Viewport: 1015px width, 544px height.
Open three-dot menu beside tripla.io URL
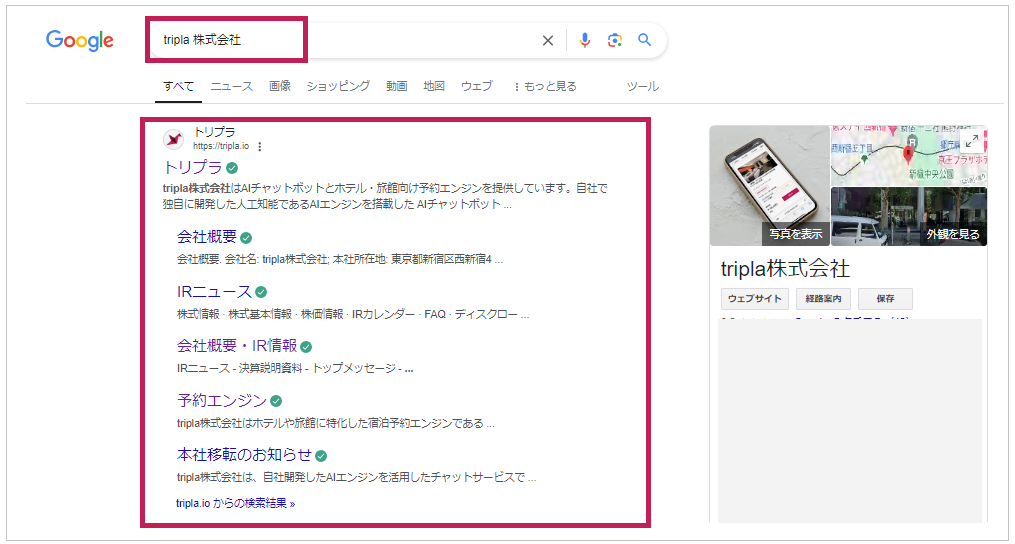[260, 147]
